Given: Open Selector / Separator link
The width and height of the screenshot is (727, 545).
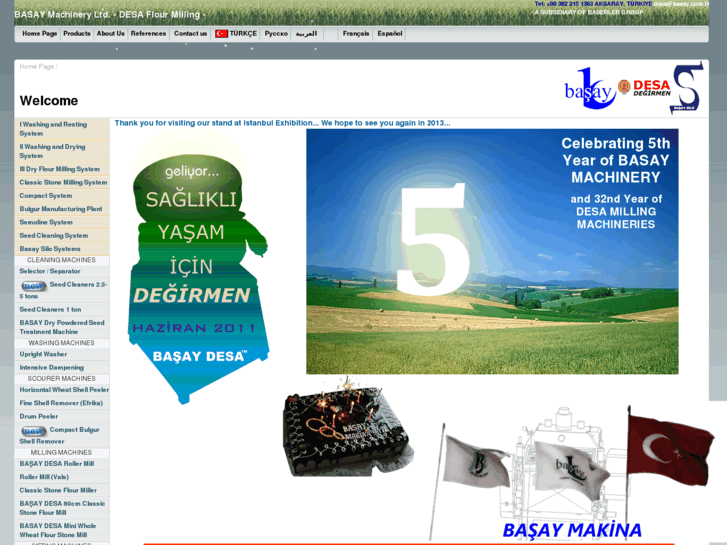Looking at the screenshot, I should pyautogui.click(x=62, y=271).
